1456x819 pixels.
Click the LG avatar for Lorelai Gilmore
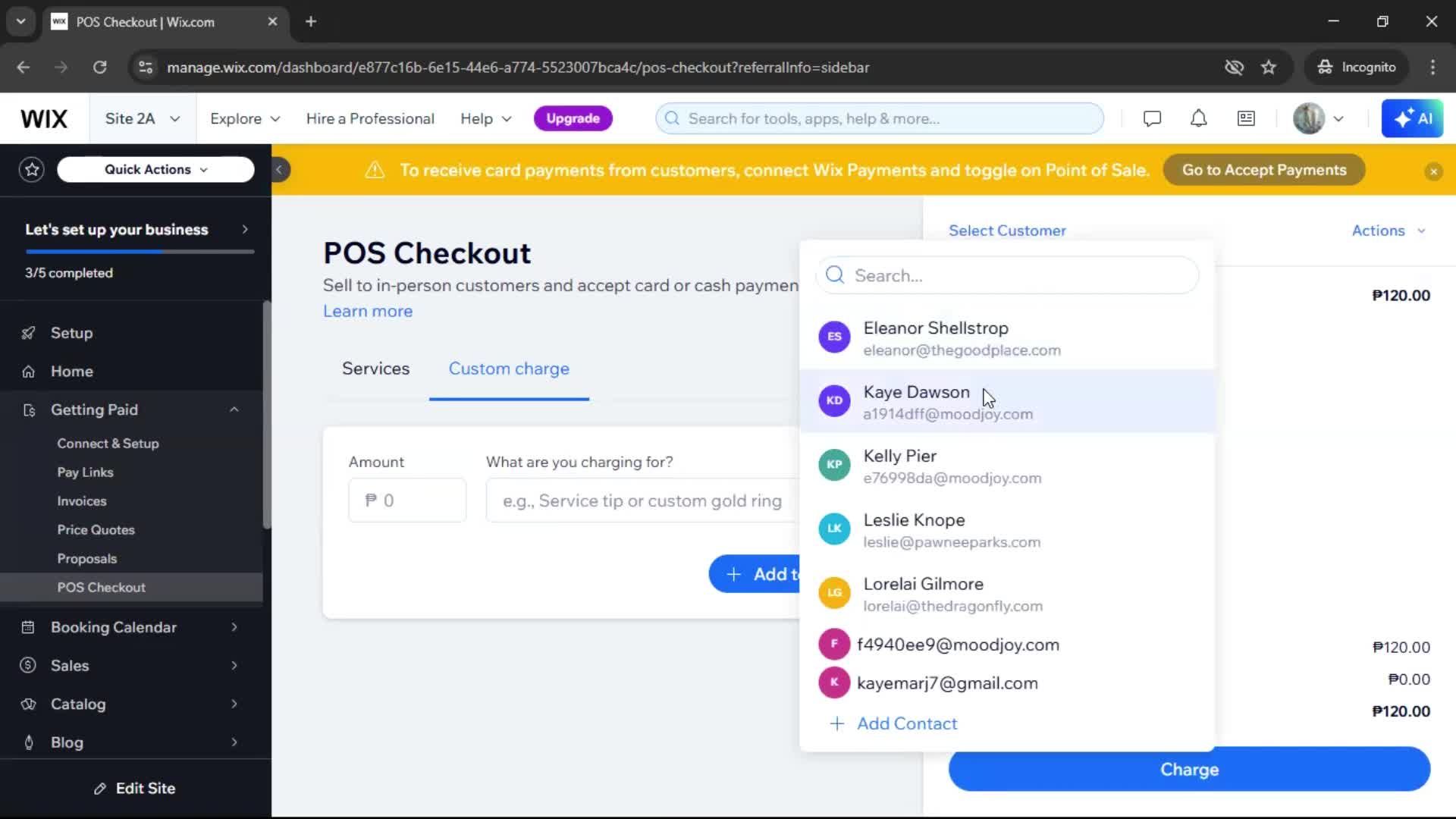(x=834, y=593)
